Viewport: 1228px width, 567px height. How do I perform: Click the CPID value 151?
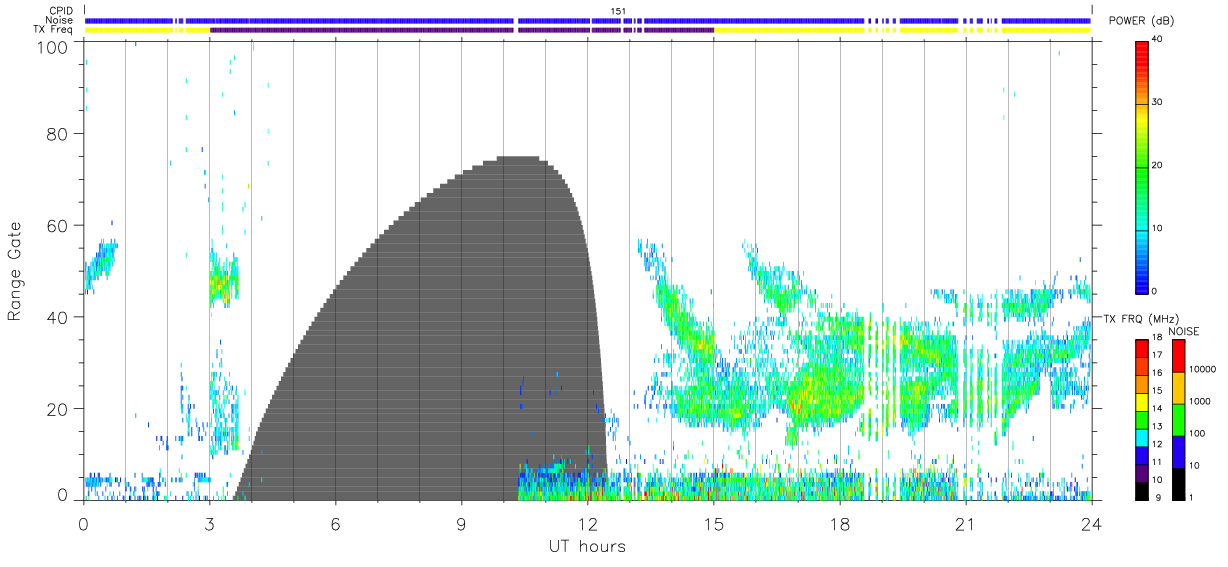619,11
